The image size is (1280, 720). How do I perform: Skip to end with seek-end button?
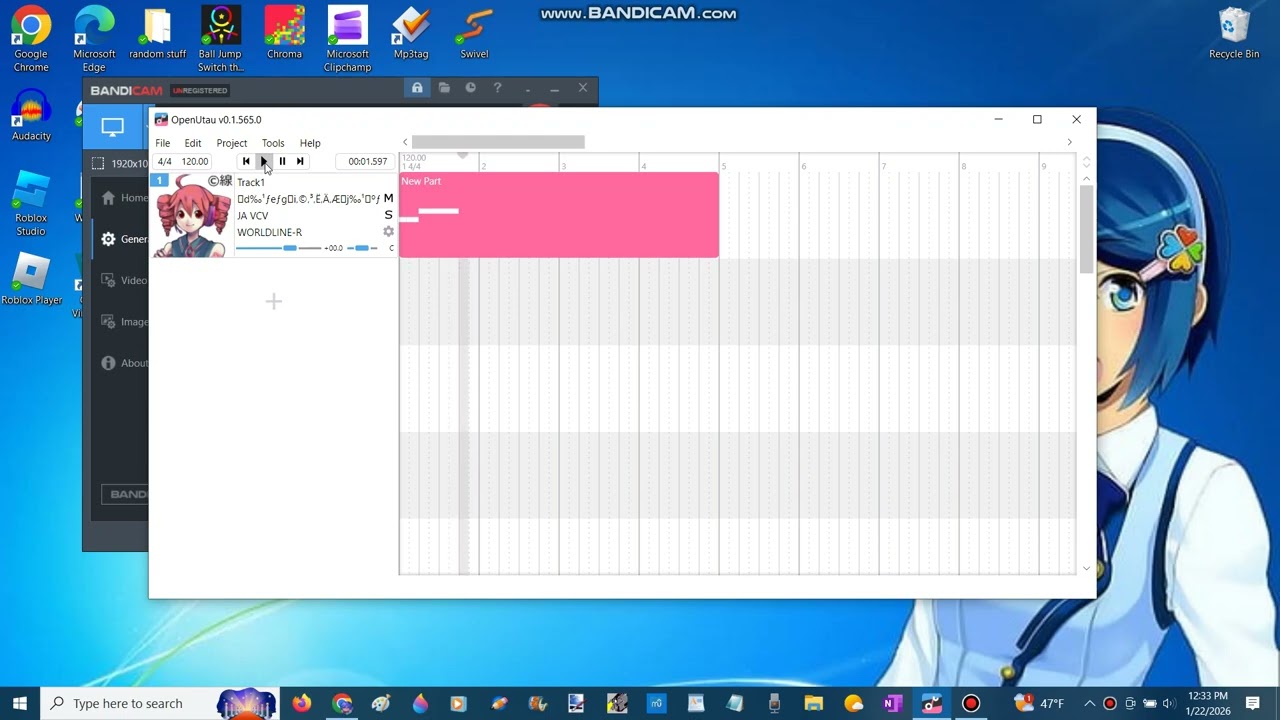(x=300, y=161)
